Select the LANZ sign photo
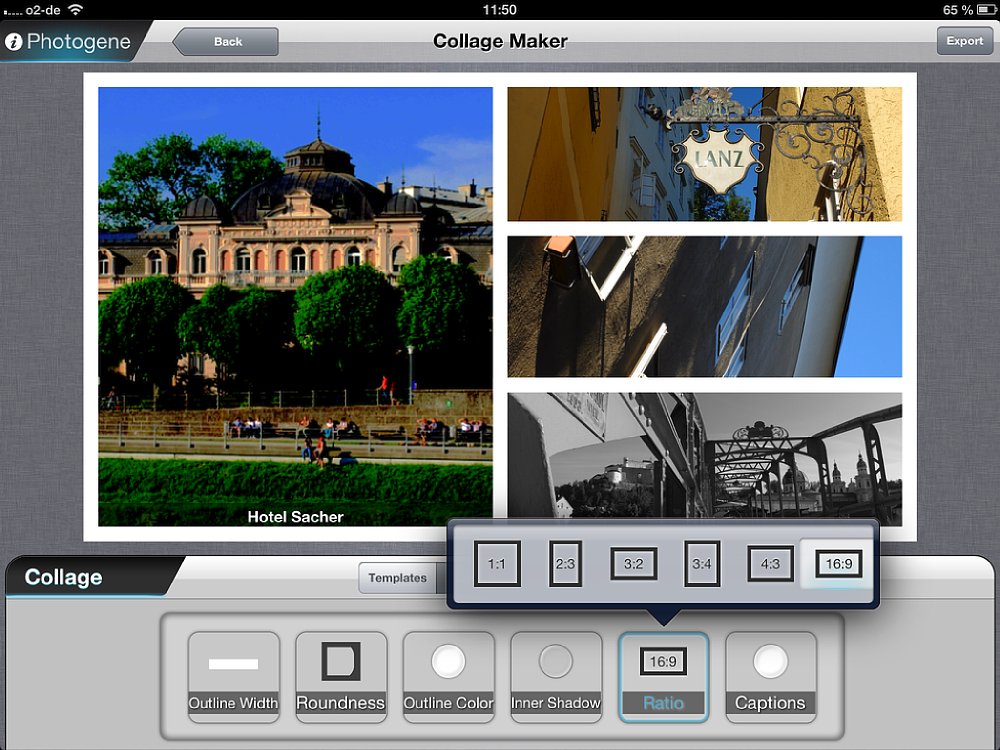 [704, 154]
